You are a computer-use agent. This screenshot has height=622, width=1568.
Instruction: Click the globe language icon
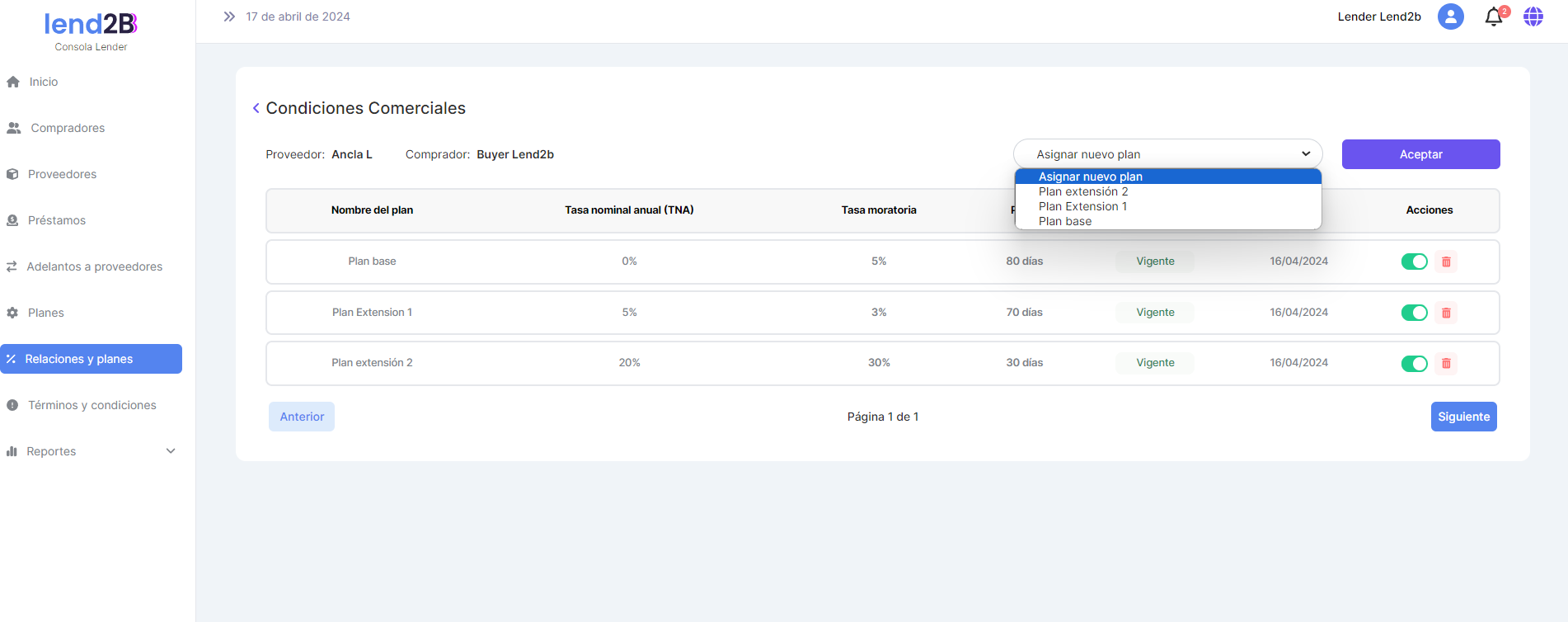click(1533, 16)
